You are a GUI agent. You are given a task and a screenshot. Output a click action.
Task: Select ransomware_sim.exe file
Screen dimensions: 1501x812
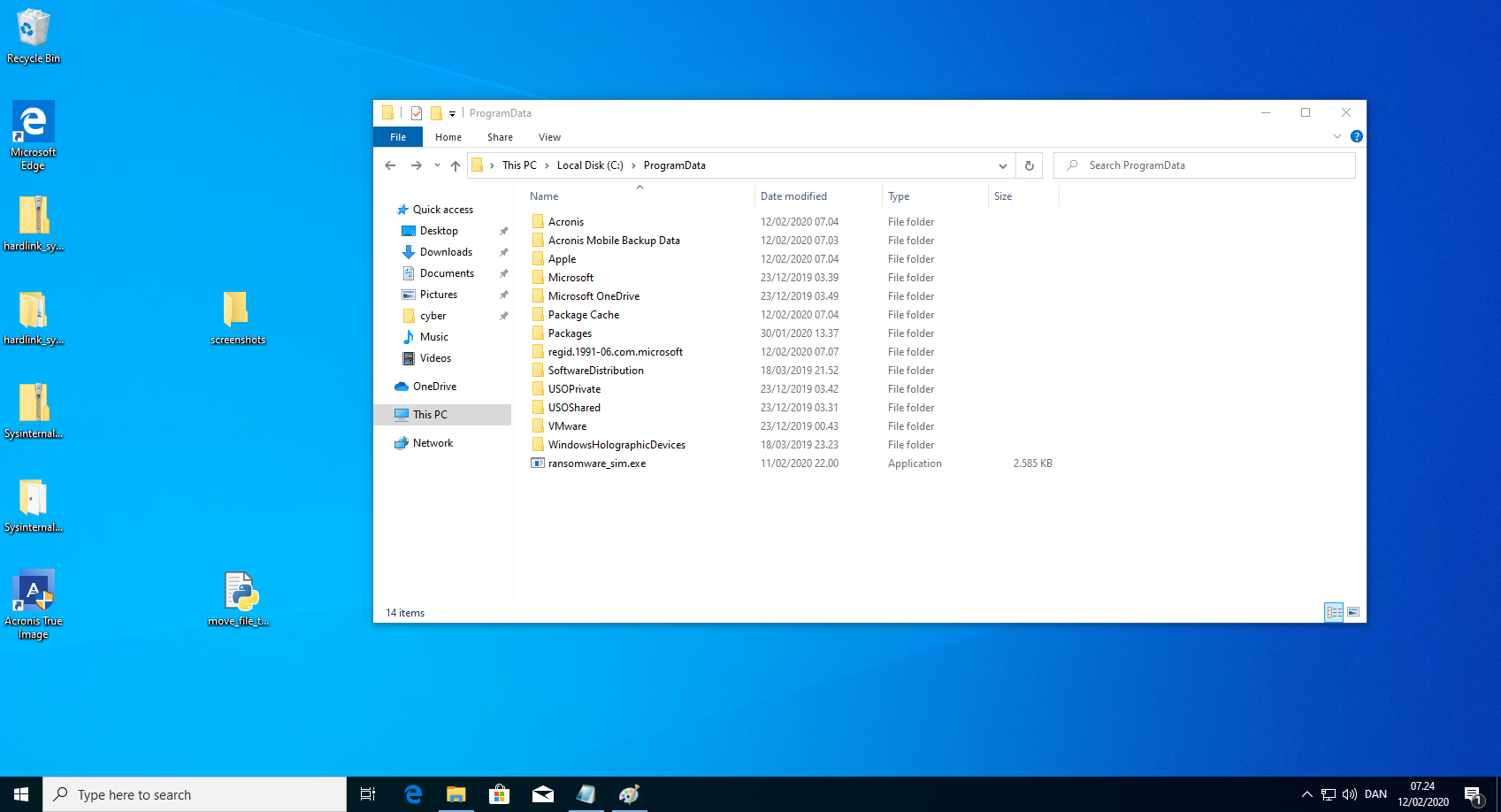pyautogui.click(x=596, y=463)
